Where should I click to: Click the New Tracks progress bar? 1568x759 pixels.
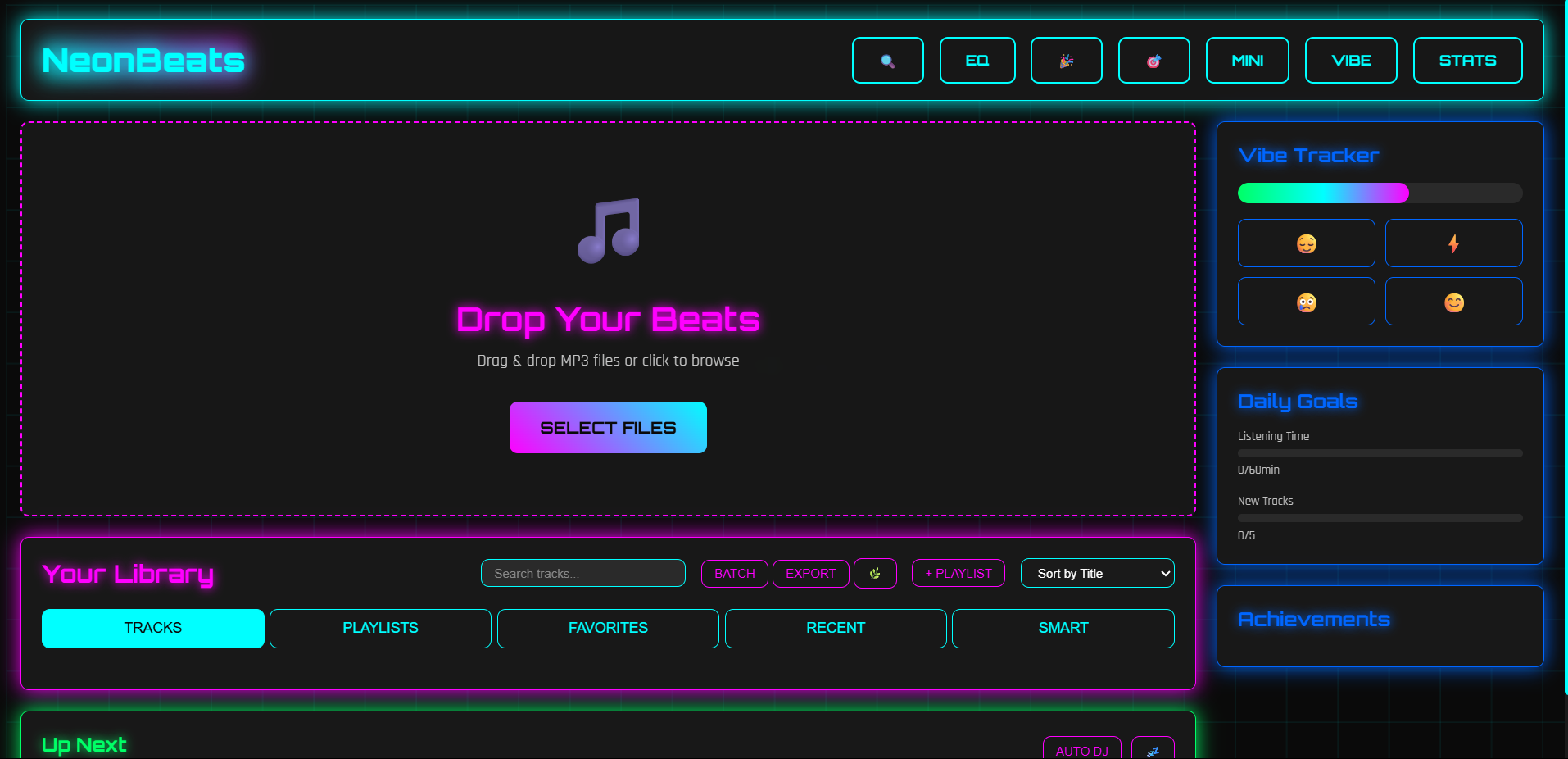(x=1380, y=518)
